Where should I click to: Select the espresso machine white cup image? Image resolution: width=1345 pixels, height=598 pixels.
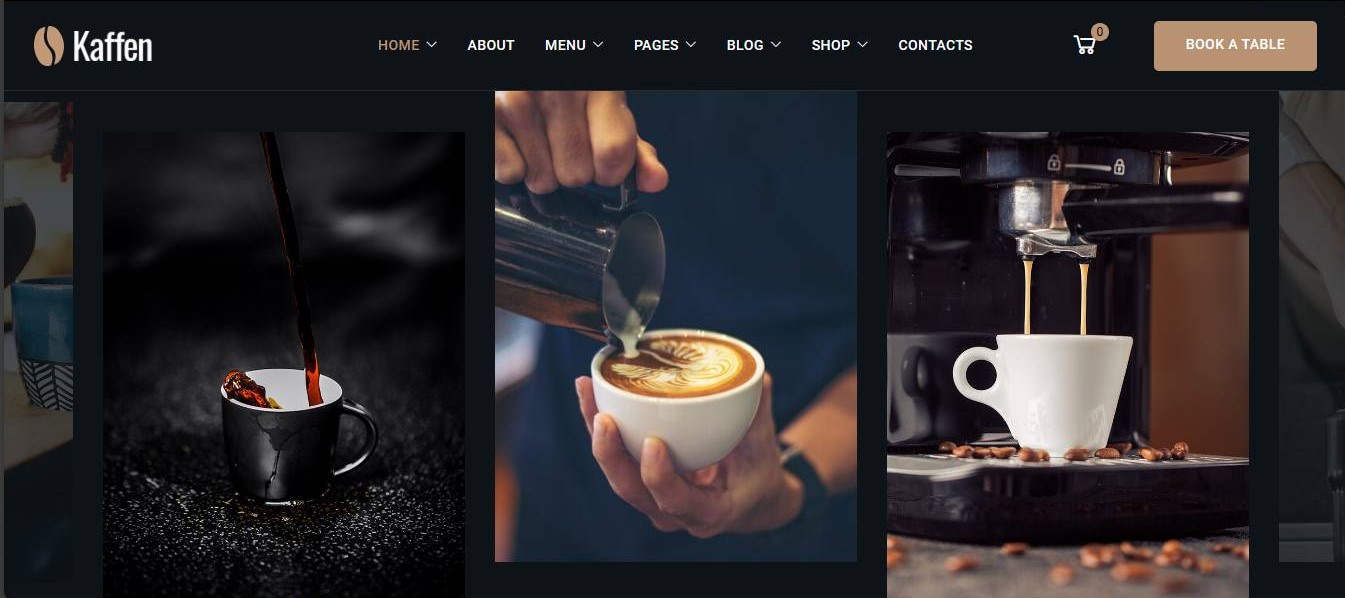[x=1068, y=365]
